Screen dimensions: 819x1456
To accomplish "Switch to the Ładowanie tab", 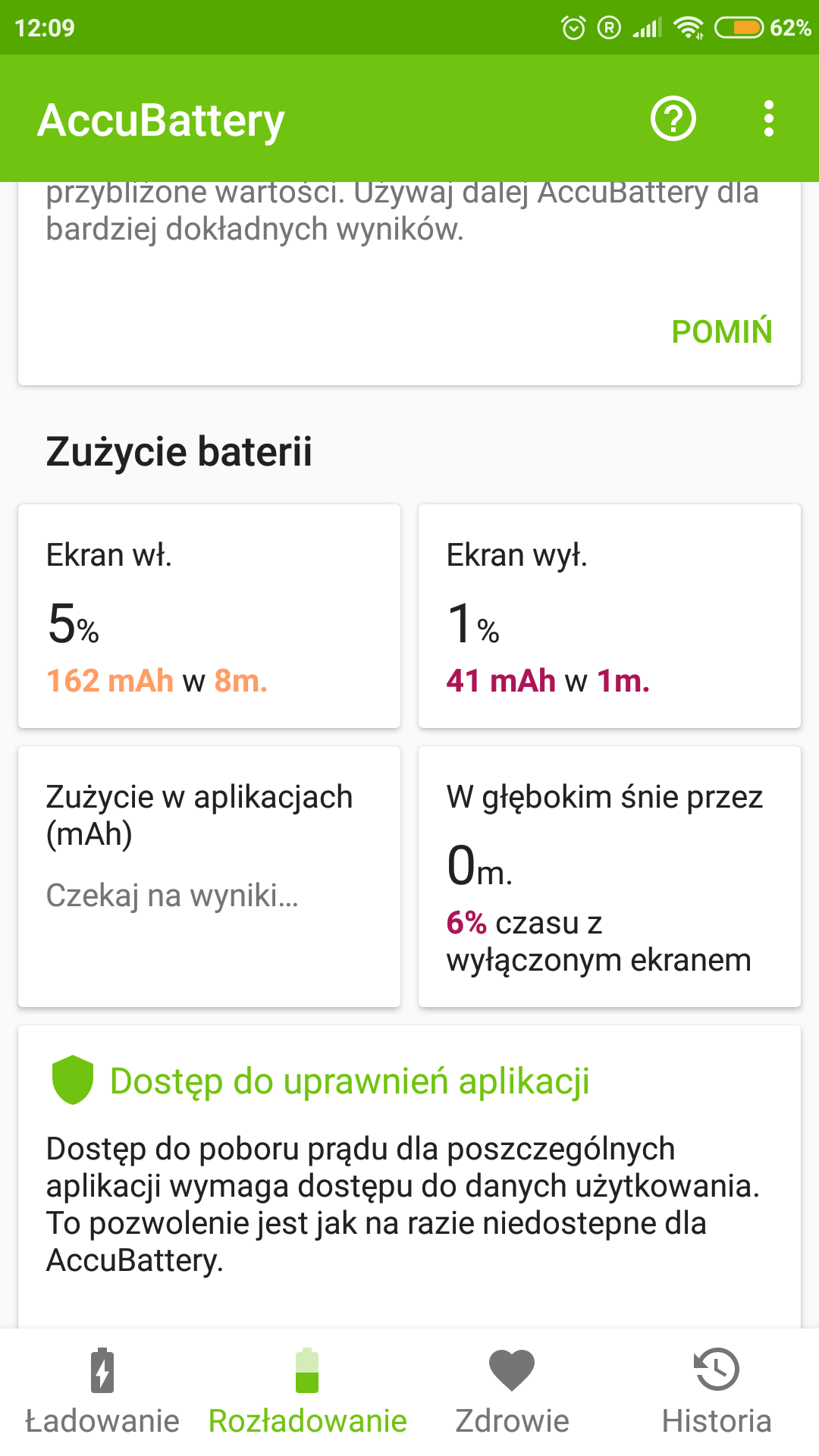I will pos(102,1420).
